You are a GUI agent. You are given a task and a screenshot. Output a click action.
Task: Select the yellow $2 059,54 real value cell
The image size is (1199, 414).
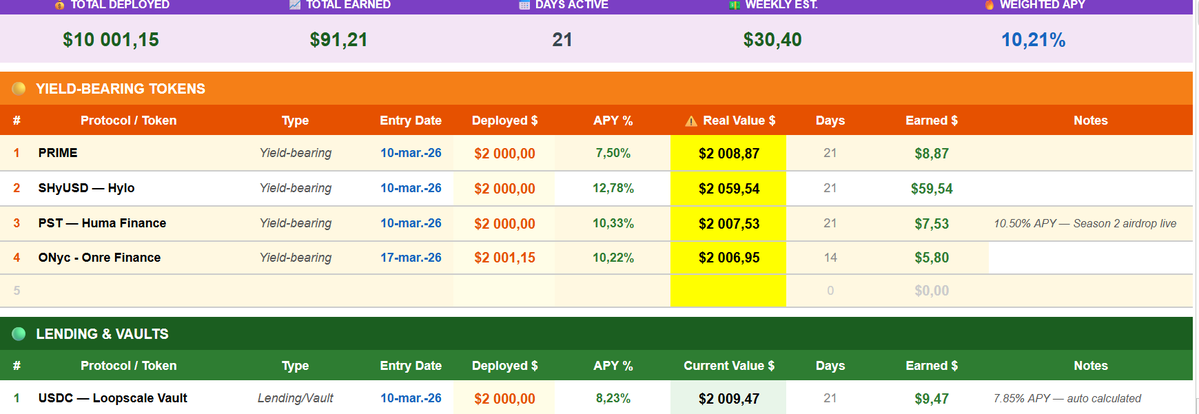click(x=729, y=188)
